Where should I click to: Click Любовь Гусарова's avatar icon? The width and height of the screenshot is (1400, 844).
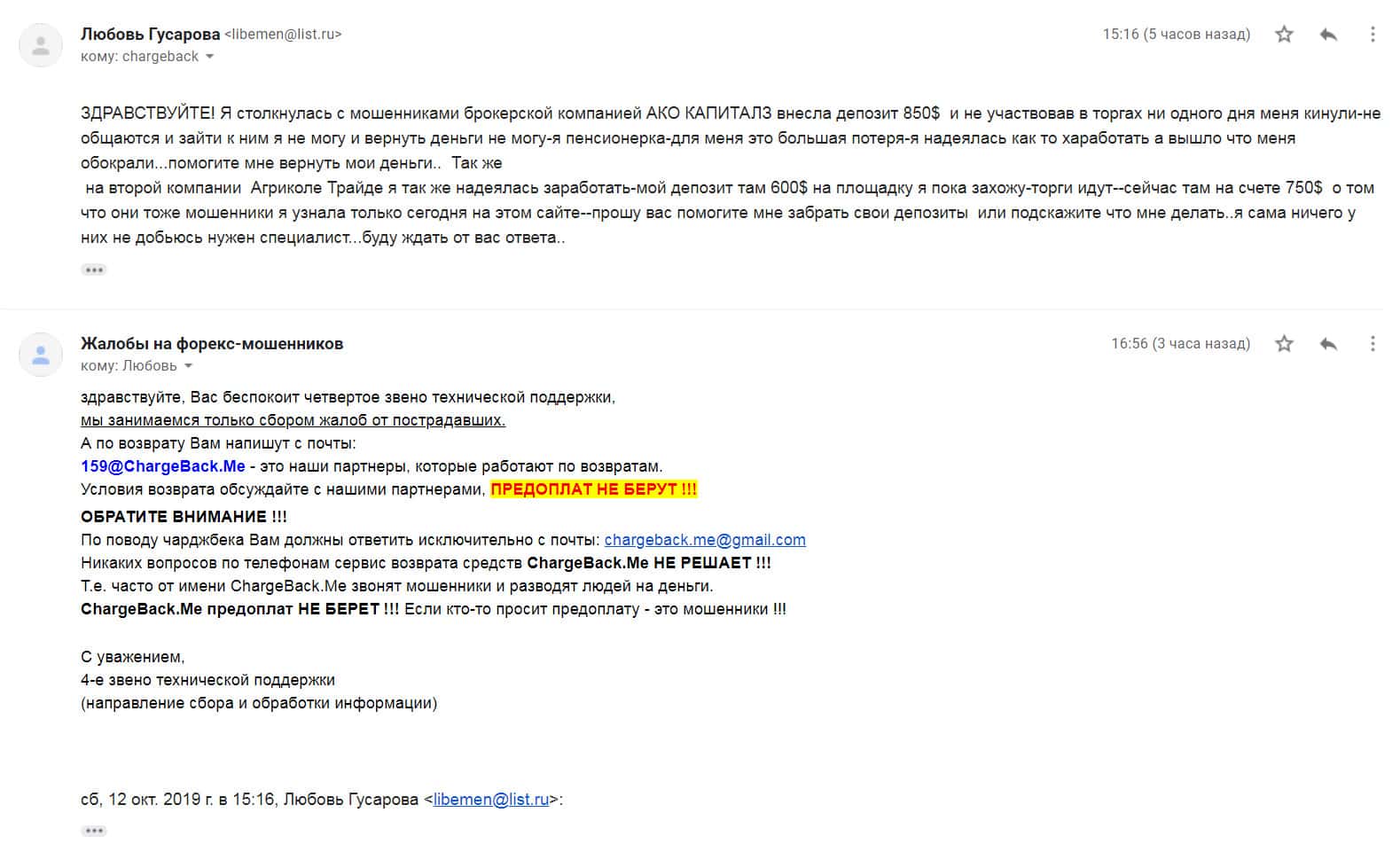(41, 45)
